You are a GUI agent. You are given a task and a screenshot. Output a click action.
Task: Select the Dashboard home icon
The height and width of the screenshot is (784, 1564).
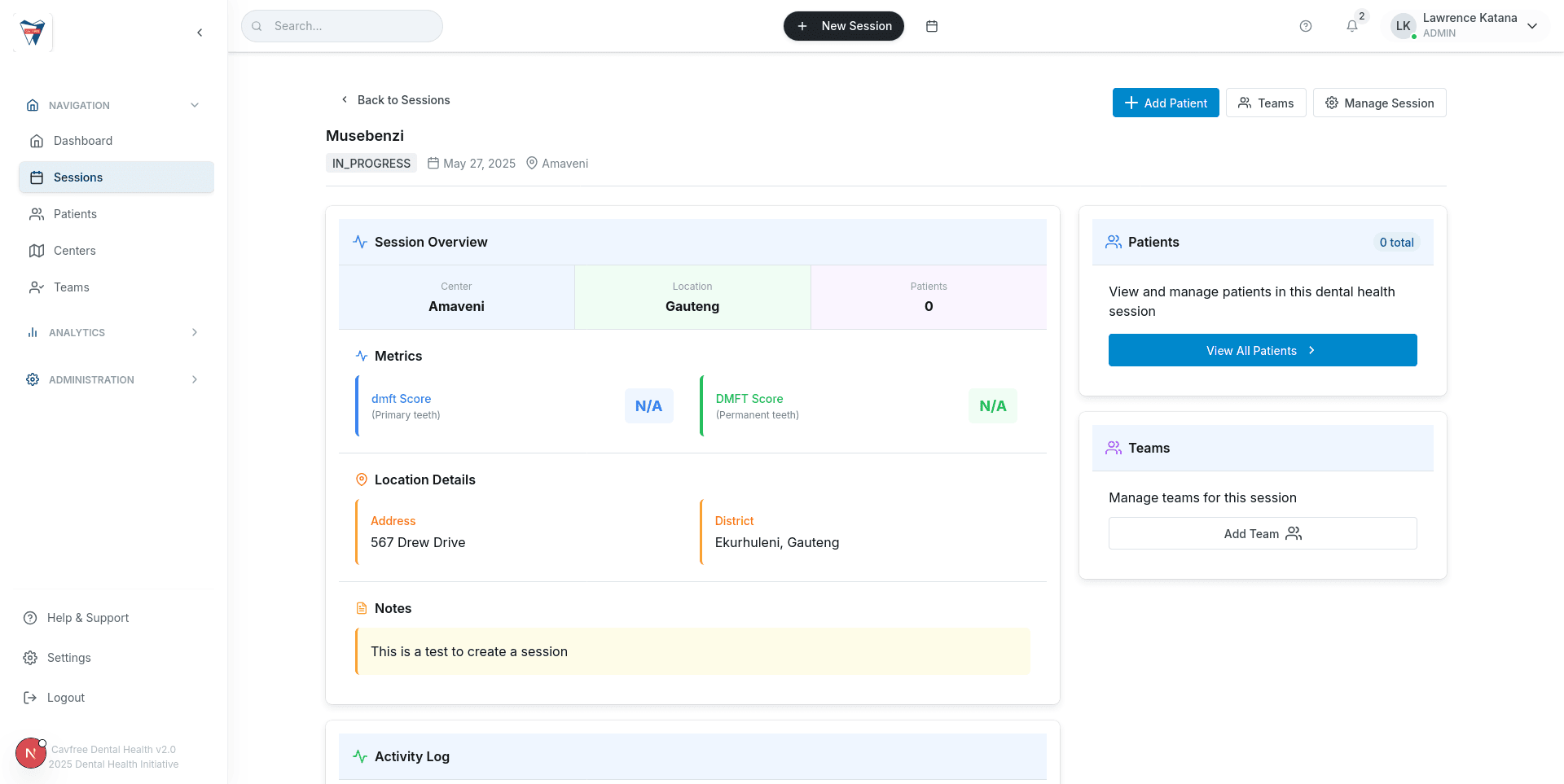(x=37, y=140)
